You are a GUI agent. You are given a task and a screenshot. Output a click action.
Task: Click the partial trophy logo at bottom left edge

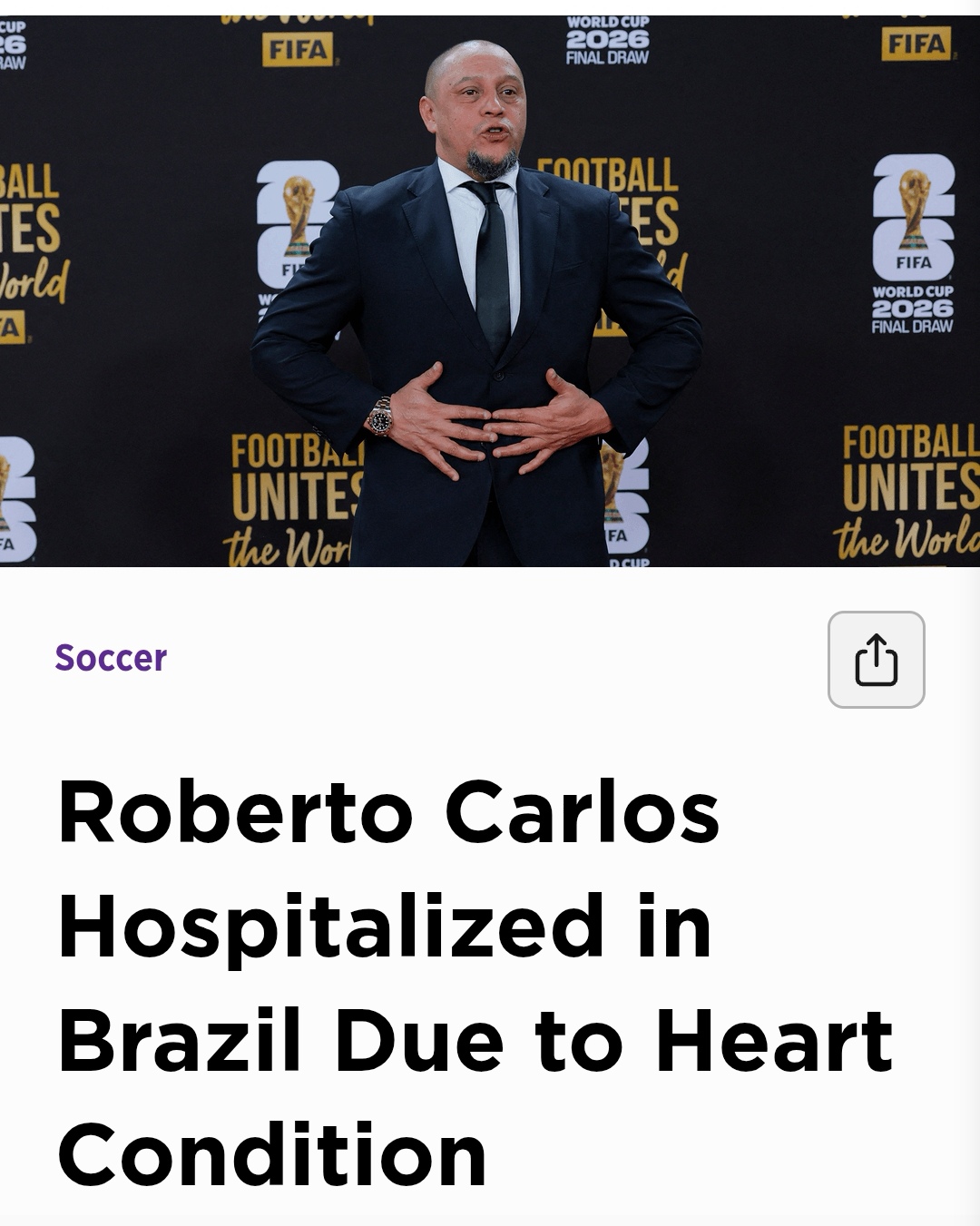pos(16,499)
